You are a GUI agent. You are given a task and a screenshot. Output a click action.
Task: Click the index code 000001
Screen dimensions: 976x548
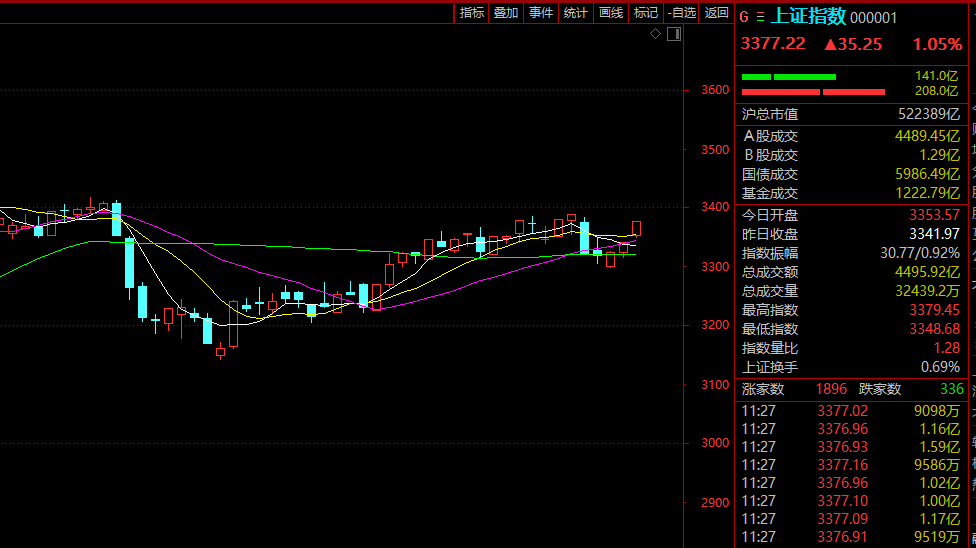[x=873, y=18]
